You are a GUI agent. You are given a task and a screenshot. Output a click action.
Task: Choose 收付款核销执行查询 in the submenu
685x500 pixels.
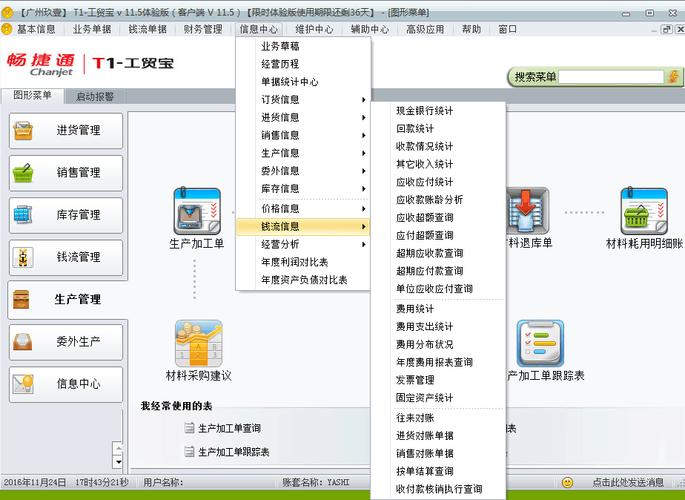point(438,489)
